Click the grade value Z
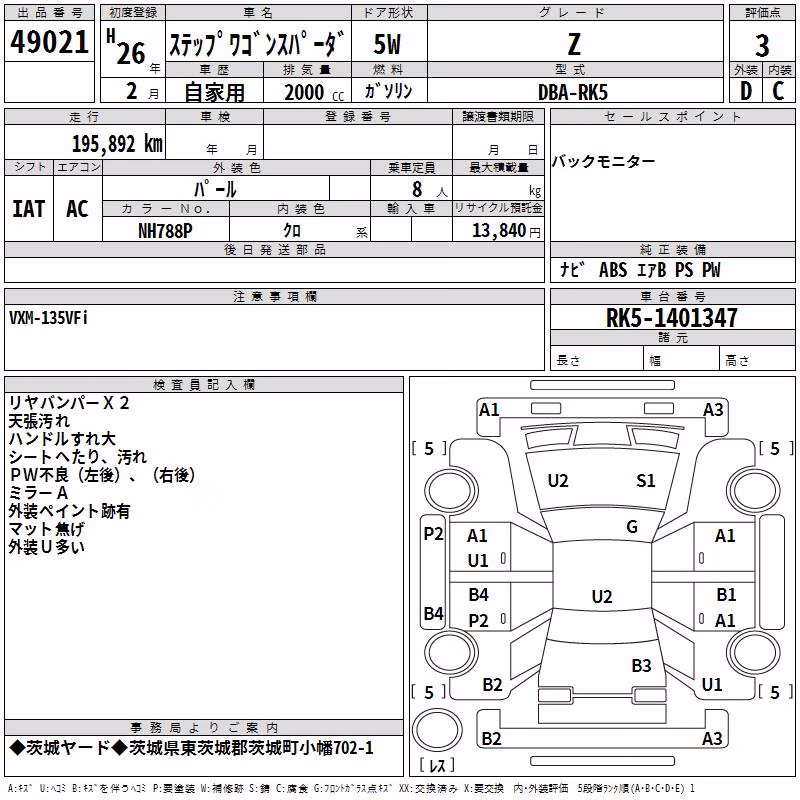This screenshot has height=800, width=800. pyautogui.click(x=574, y=44)
